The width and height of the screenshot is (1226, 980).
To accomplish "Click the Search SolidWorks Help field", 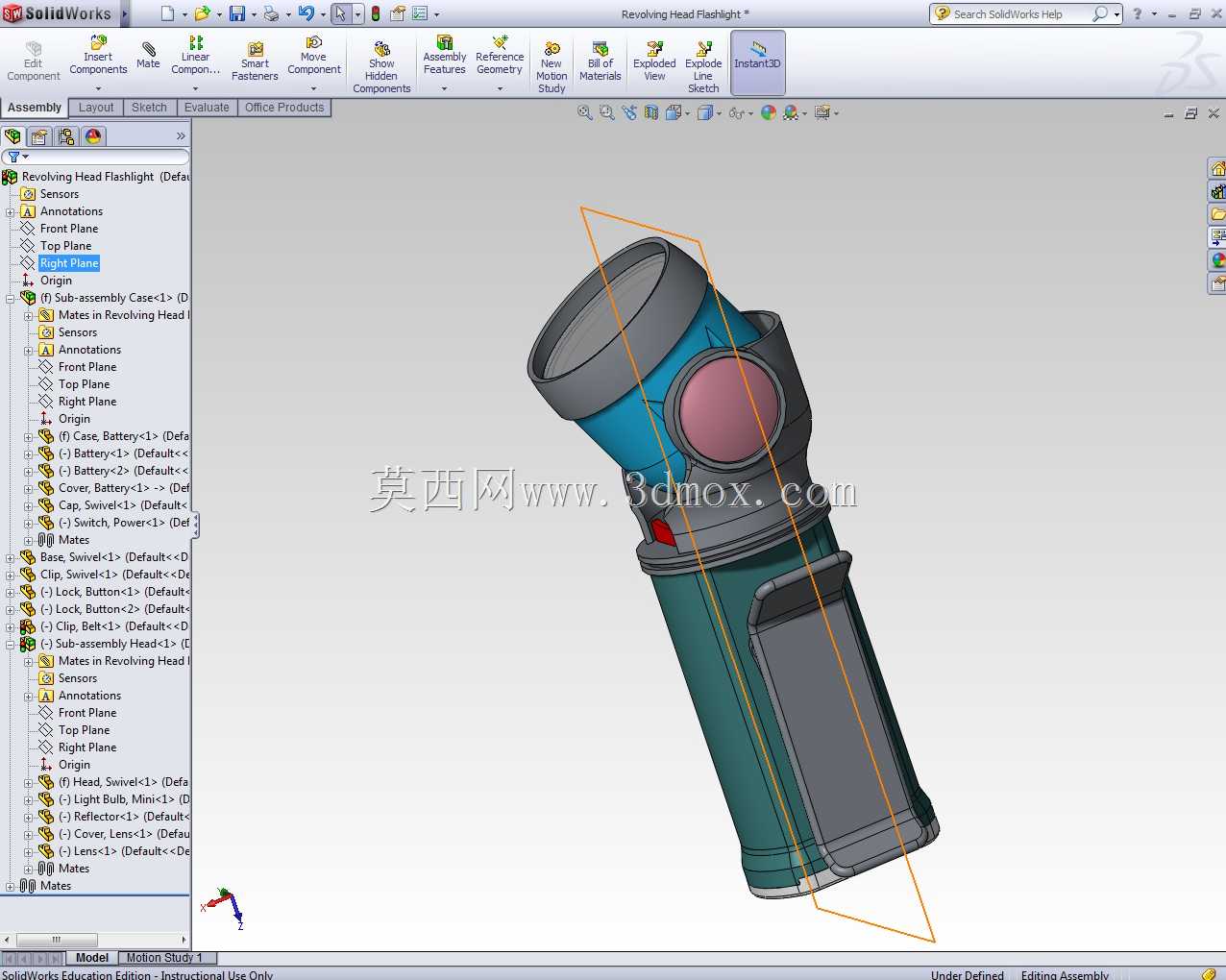I will point(1020,14).
